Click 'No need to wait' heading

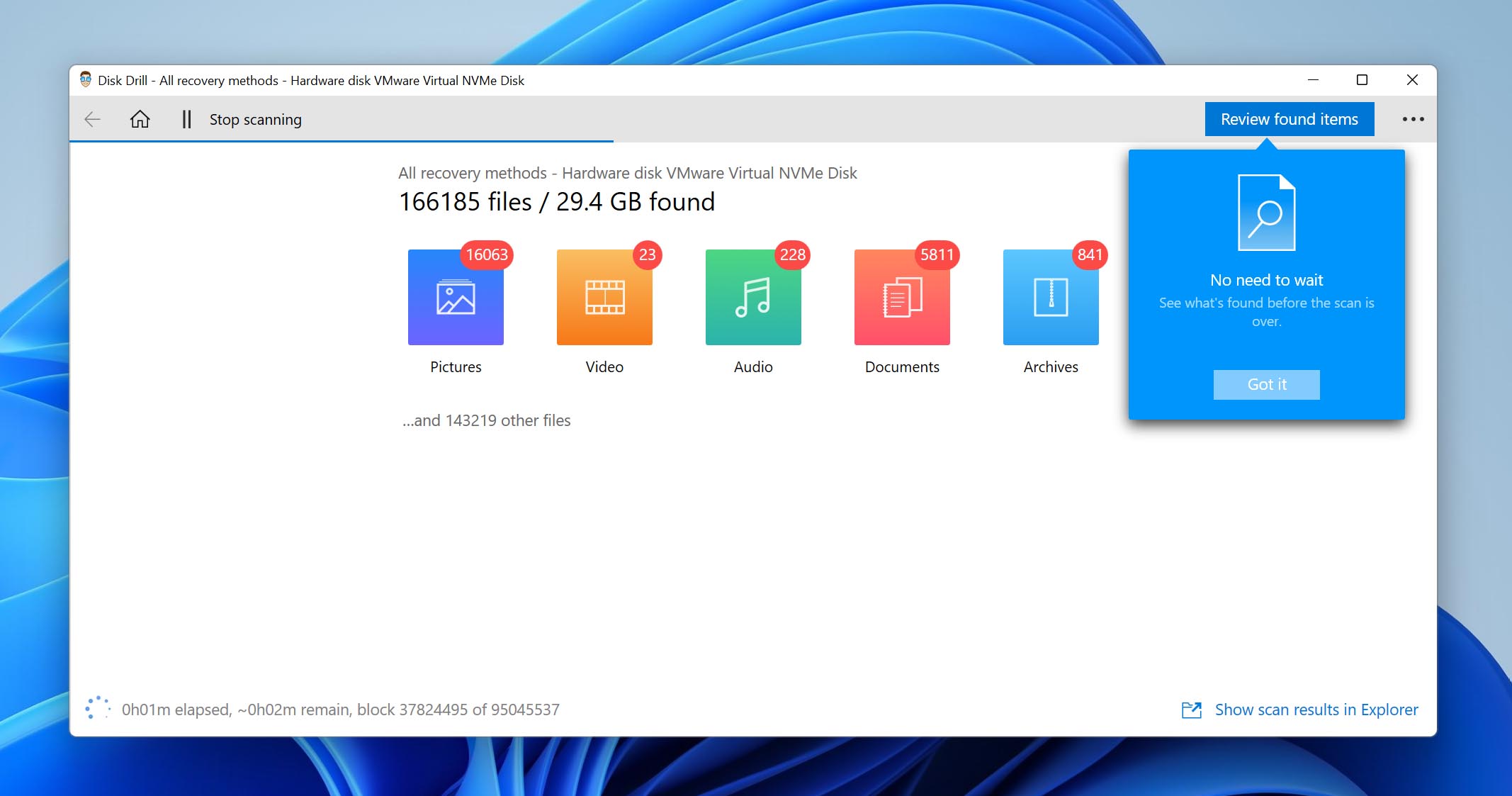click(1267, 280)
